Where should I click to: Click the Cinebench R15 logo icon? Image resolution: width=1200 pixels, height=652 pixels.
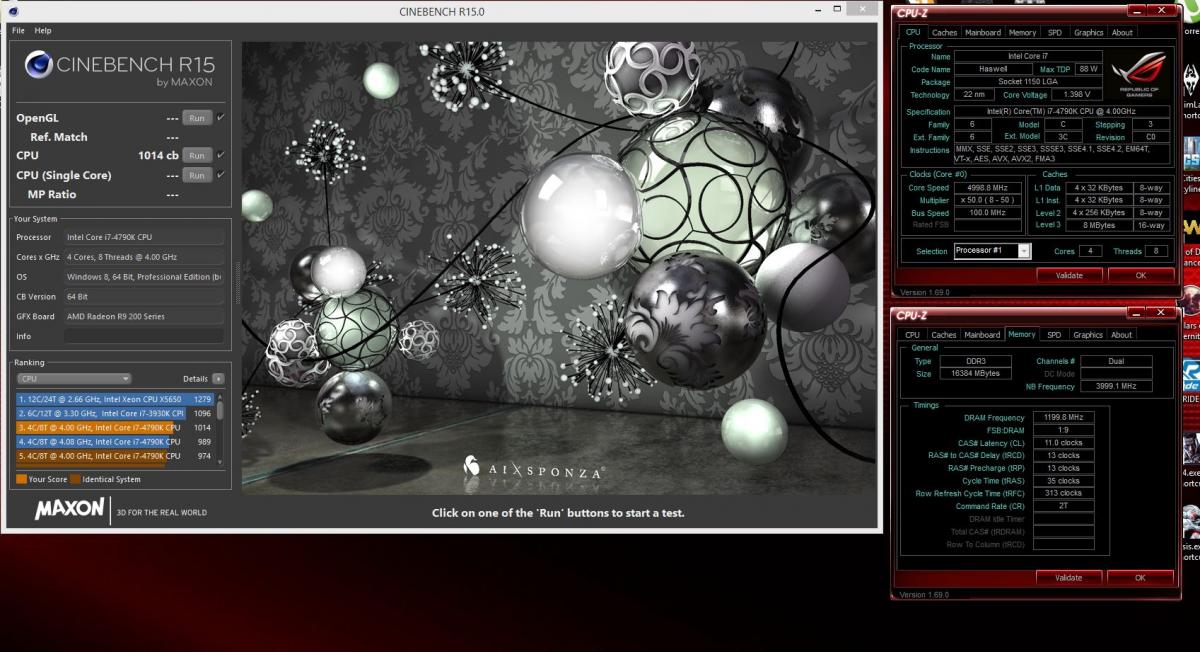(38, 66)
